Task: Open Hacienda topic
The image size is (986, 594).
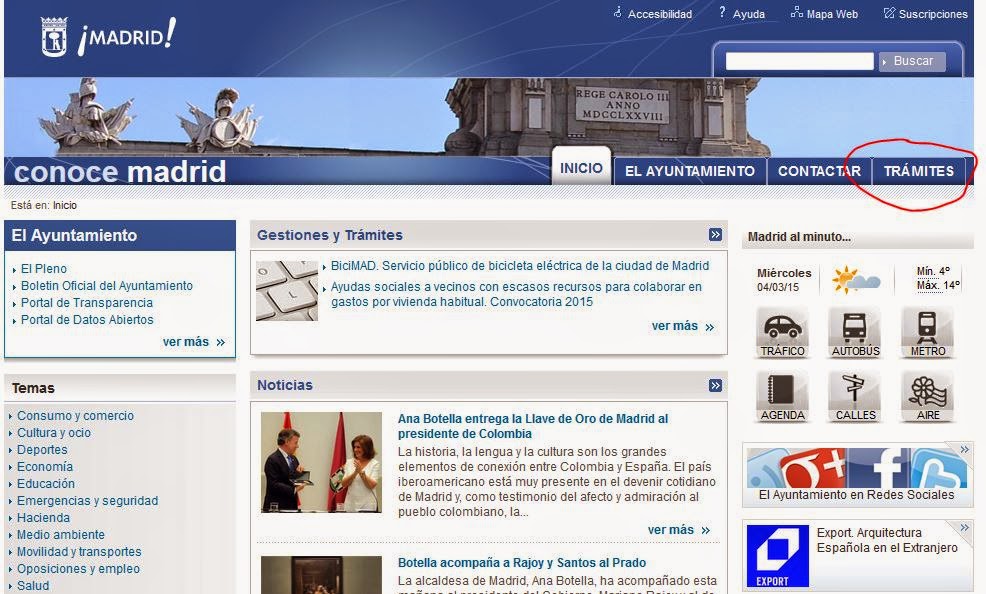Action: click(x=43, y=517)
